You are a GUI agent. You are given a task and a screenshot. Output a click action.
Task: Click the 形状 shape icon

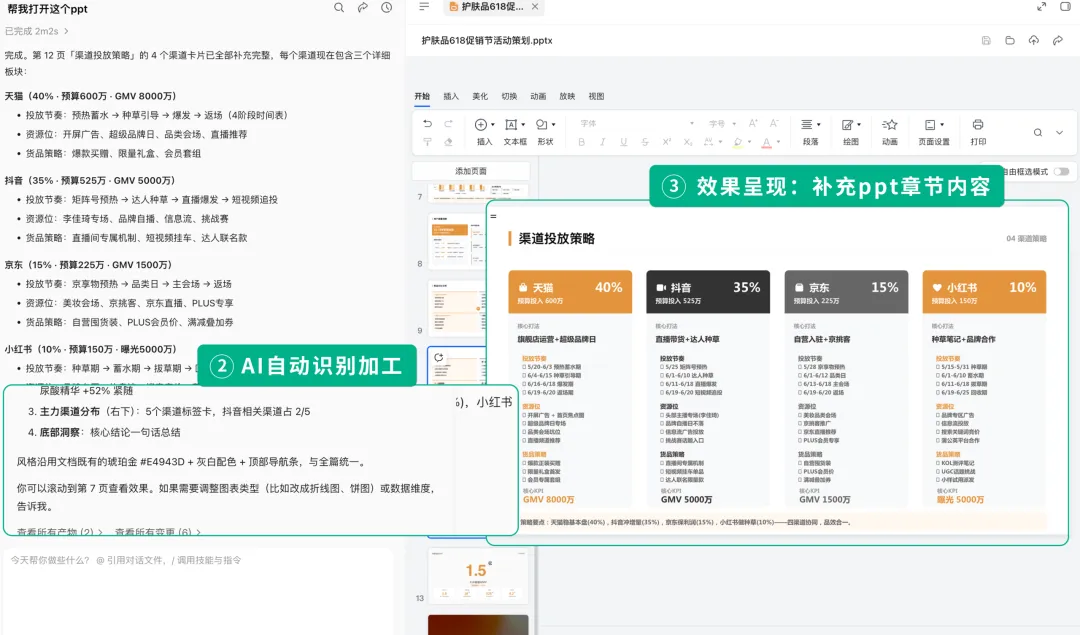pyautogui.click(x=542, y=125)
